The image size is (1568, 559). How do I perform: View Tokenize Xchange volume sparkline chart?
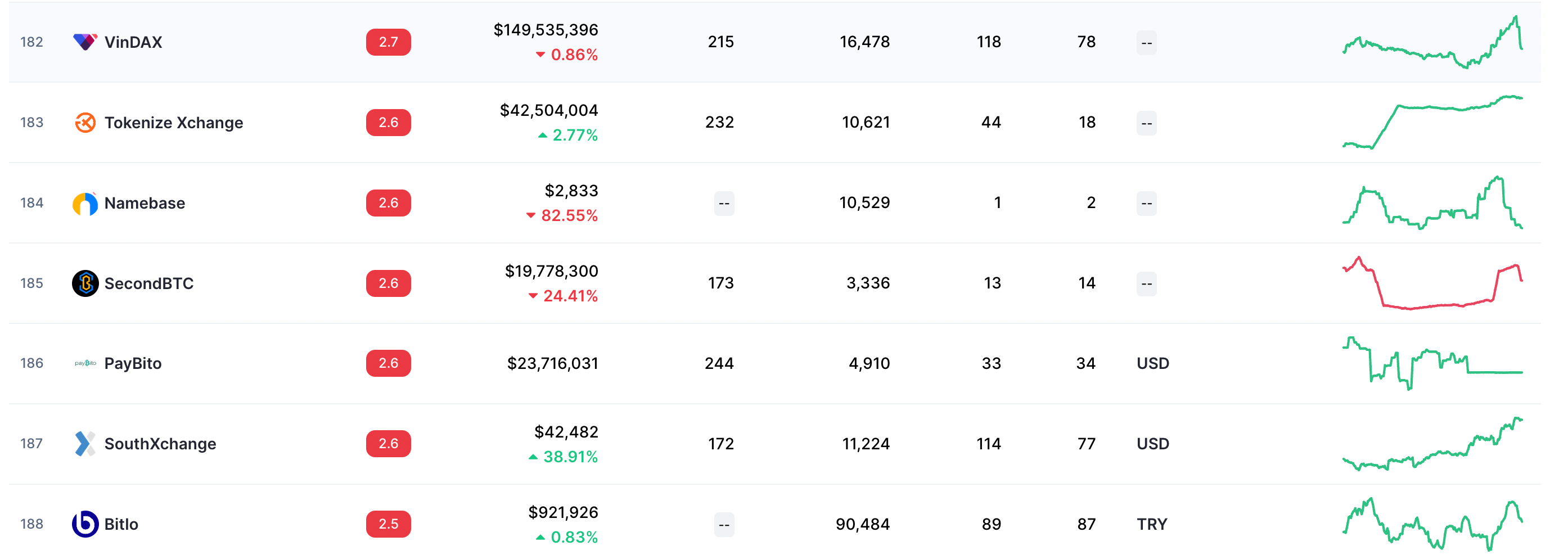1433,123
